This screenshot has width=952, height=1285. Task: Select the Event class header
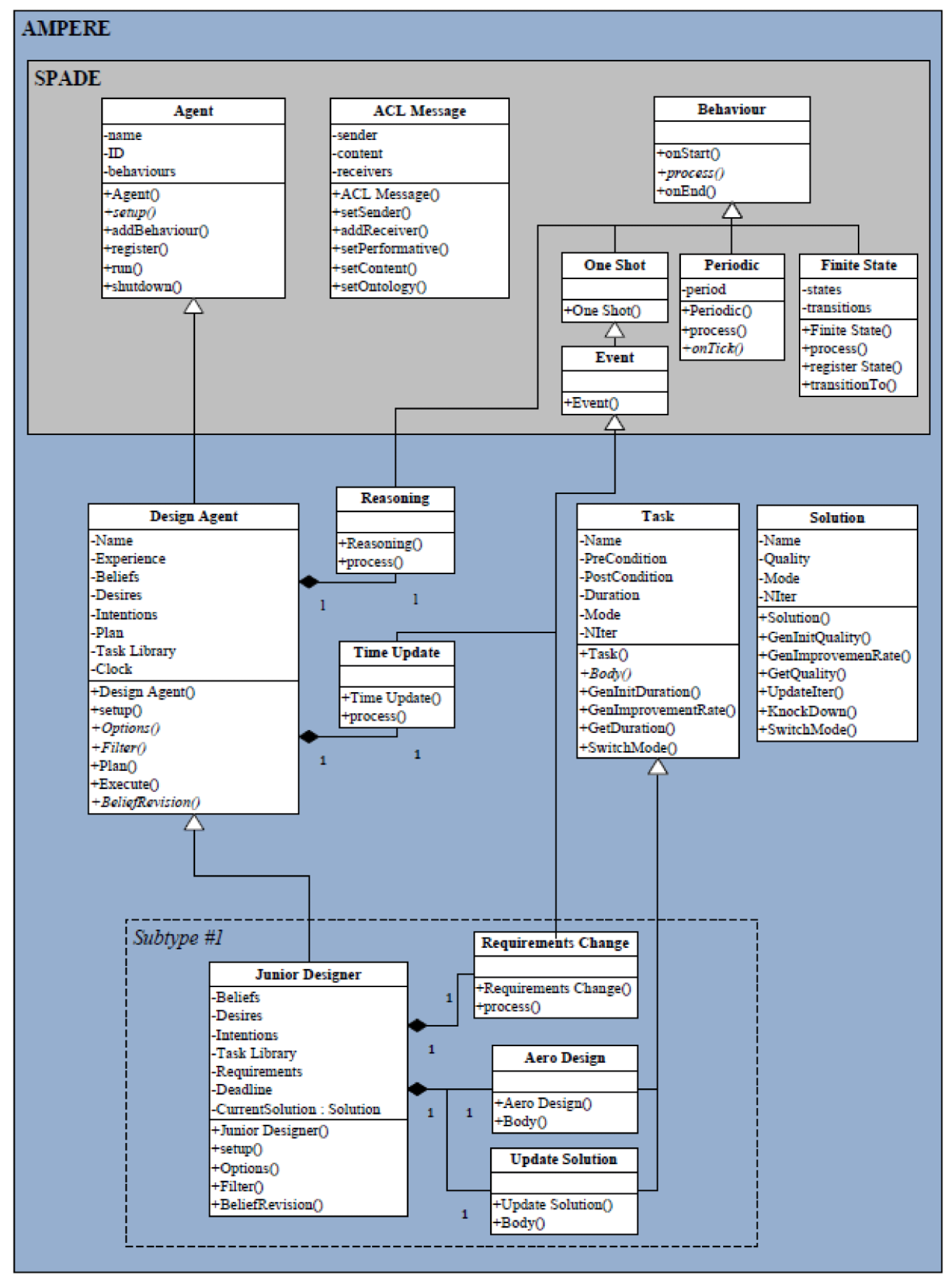614,357
